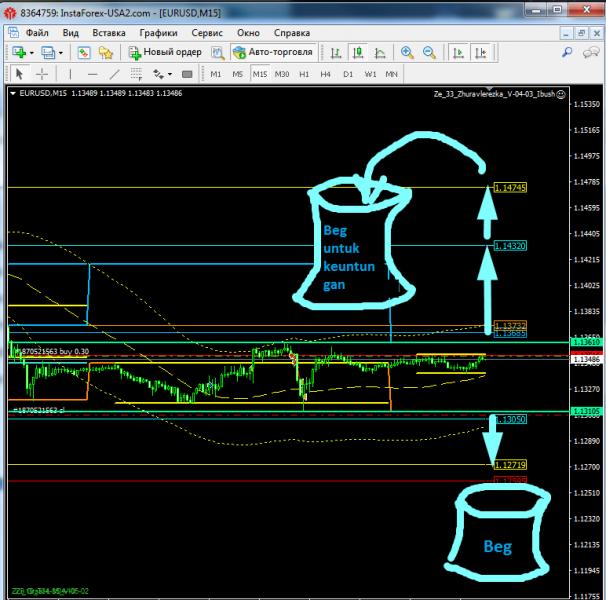Screen dimensions: 606x600
Task: Expand the EURUSD,M15 chart triangle menu
Action: (12, 93)
